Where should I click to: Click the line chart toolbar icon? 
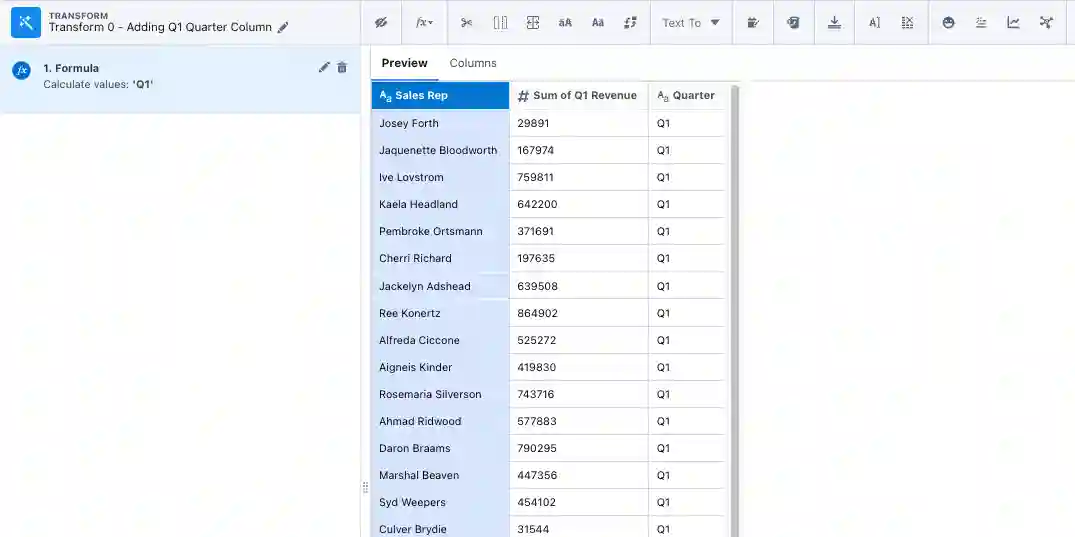[x=1013, y=22]
